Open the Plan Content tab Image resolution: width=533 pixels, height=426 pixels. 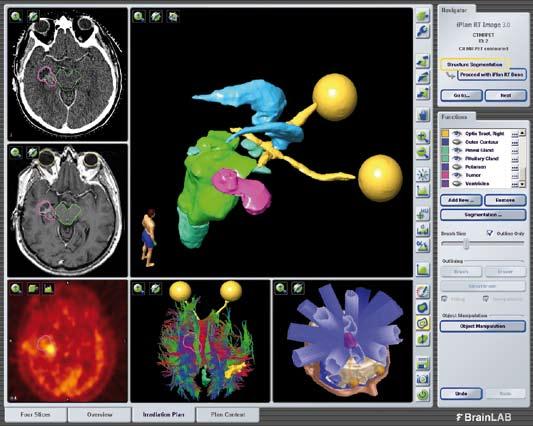click(x=228, y=414)
